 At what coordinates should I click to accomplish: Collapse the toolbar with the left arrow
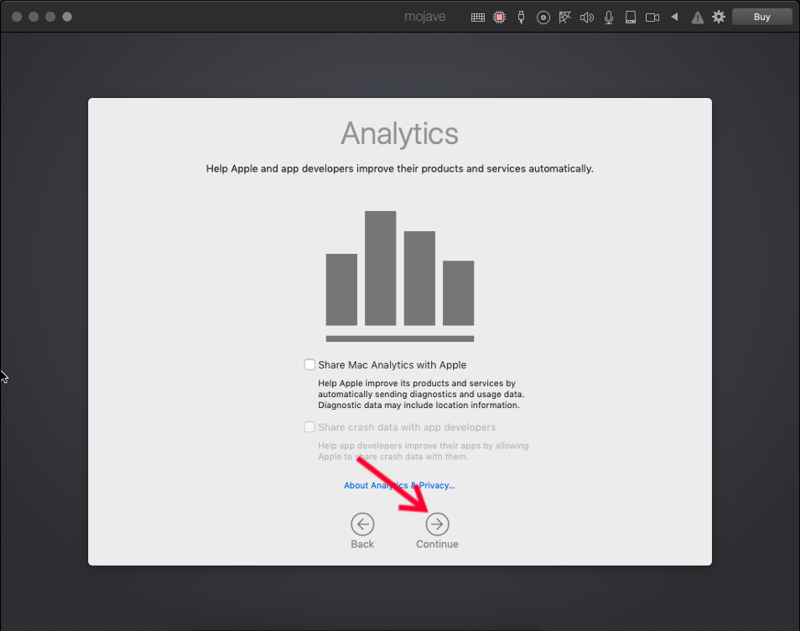(x=674, y=17)
